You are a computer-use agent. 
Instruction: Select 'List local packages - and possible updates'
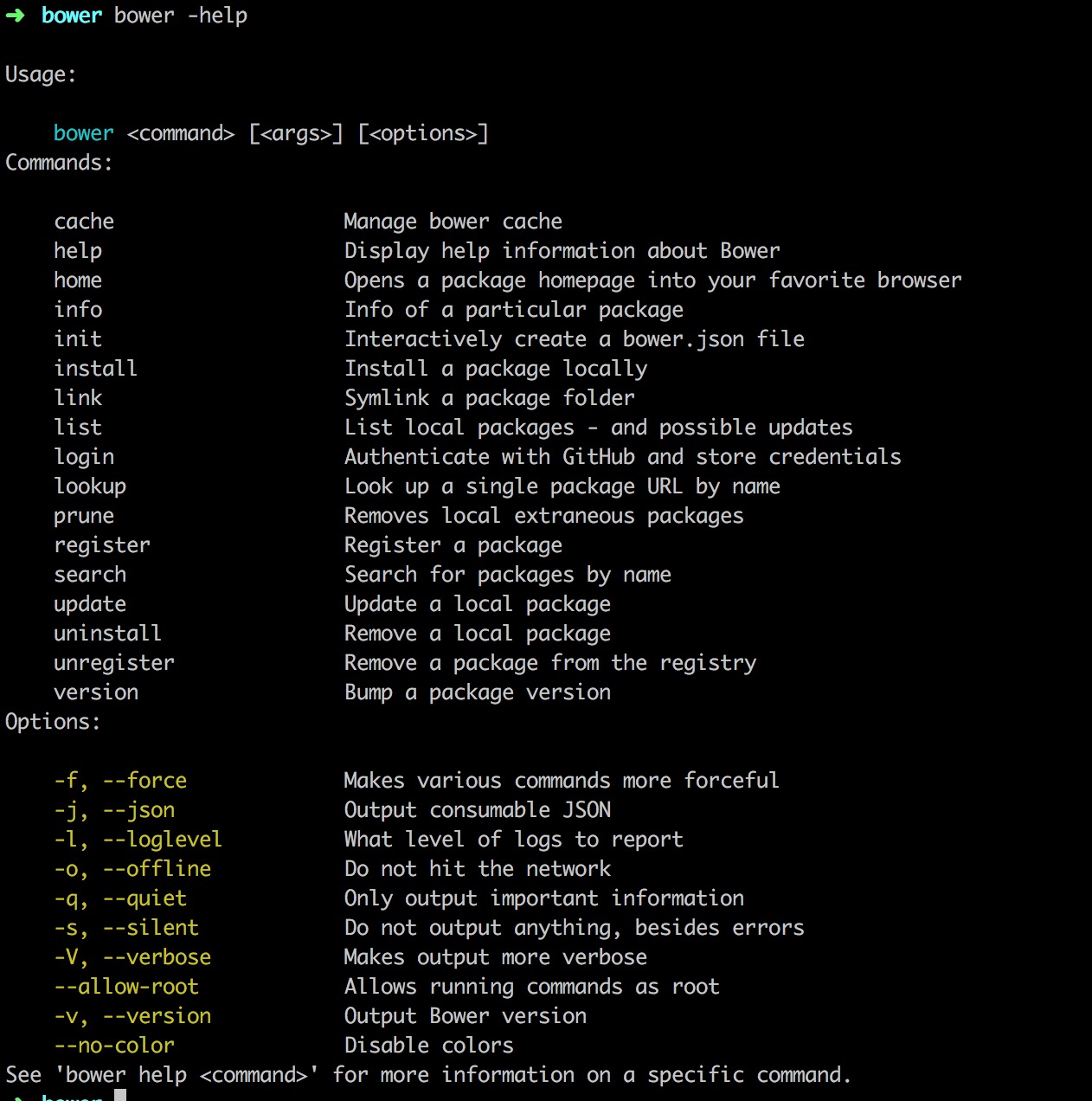coord(599,428)
